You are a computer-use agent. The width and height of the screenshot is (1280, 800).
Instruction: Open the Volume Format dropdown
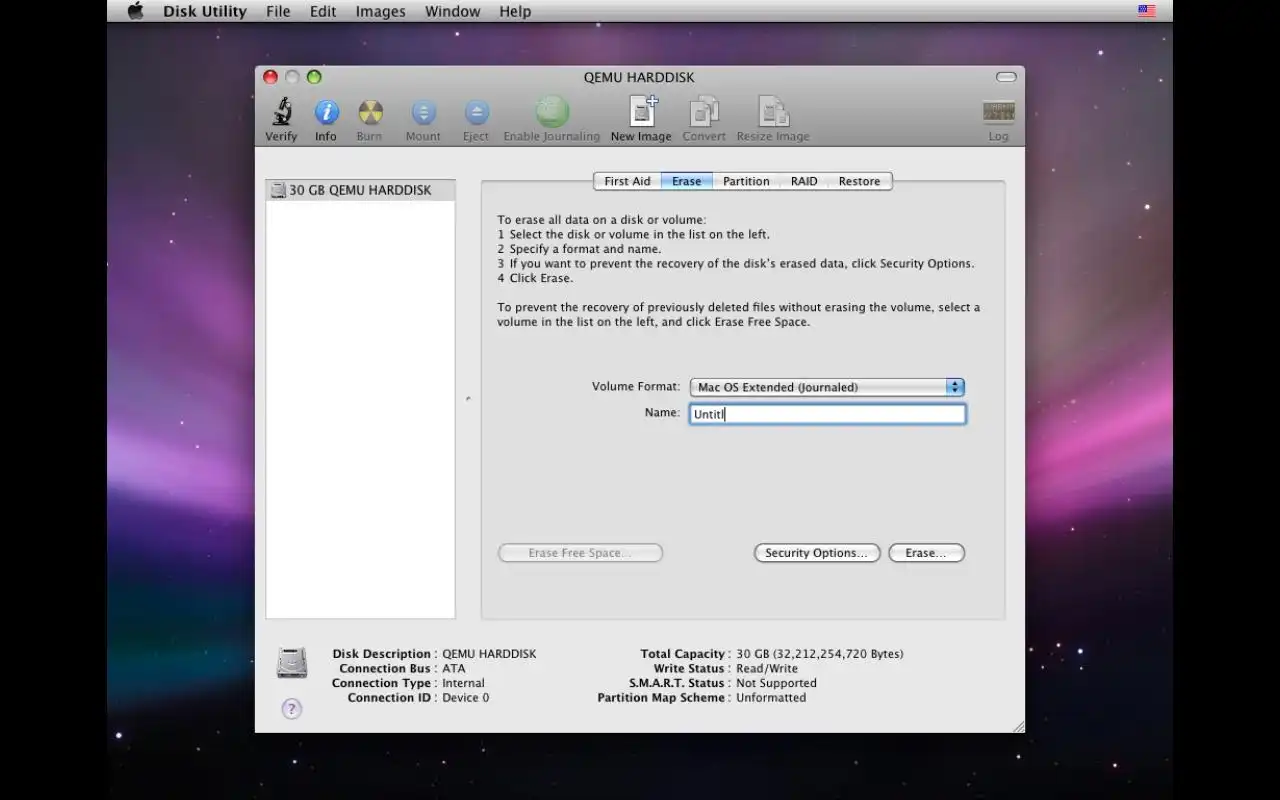coord(827,387)
